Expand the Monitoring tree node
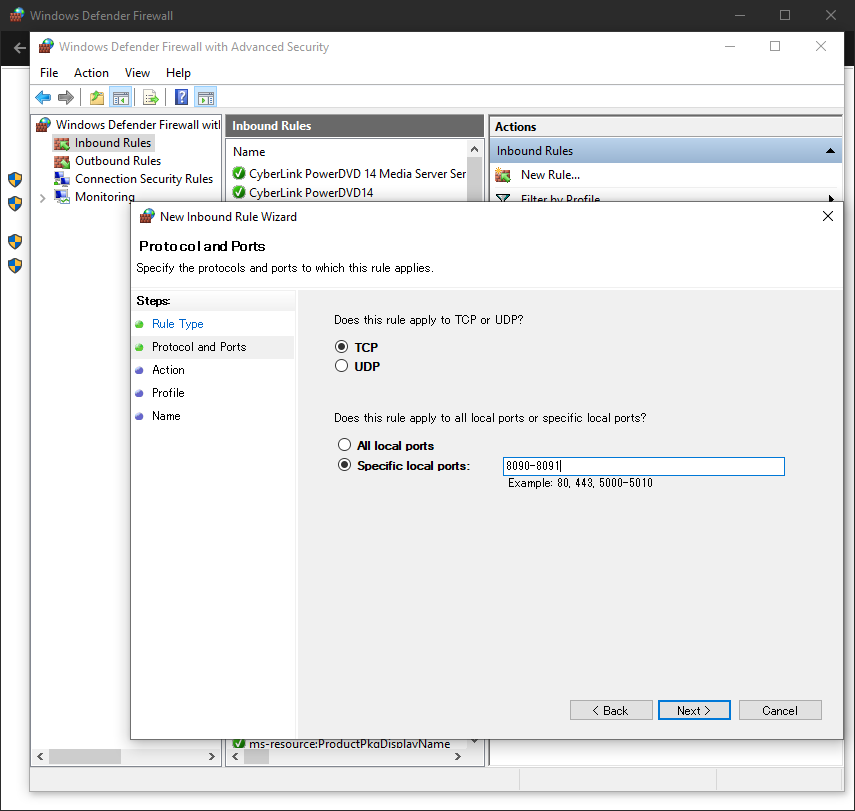 [x=43, y=198]
